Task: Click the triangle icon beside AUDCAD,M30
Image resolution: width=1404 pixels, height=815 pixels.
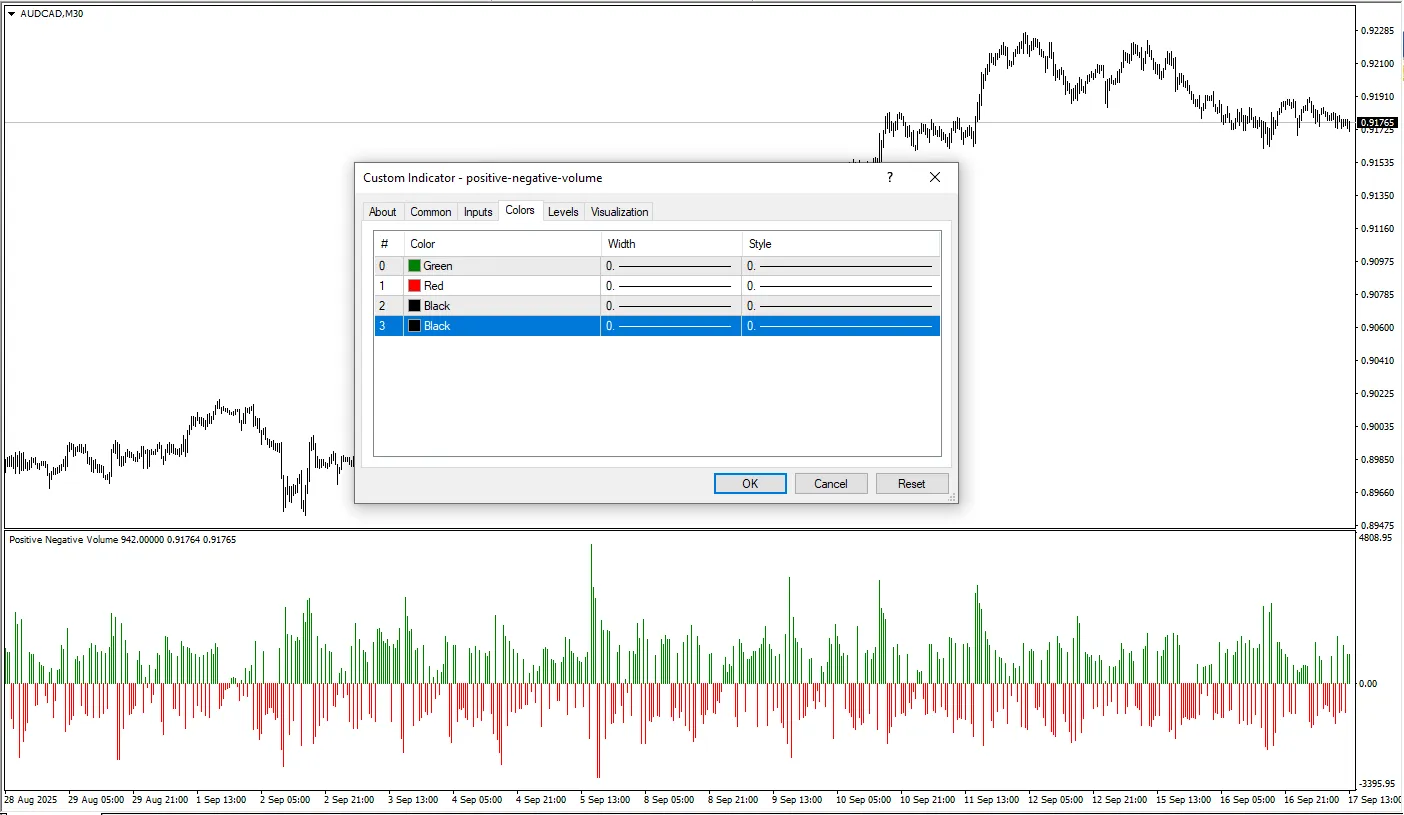Action: (x=11, y=14)
